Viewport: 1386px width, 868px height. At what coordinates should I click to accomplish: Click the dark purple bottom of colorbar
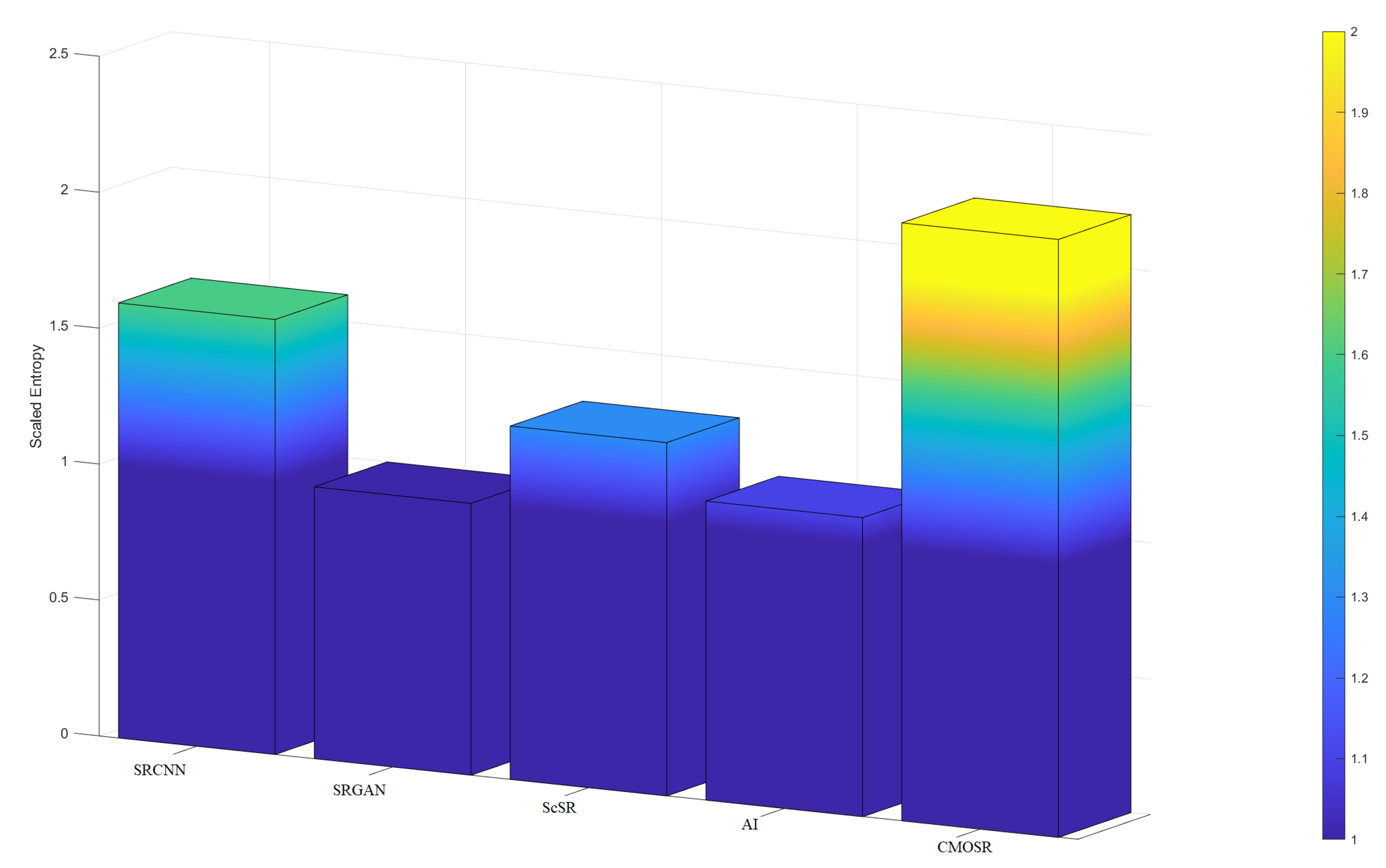[1333, 830]
